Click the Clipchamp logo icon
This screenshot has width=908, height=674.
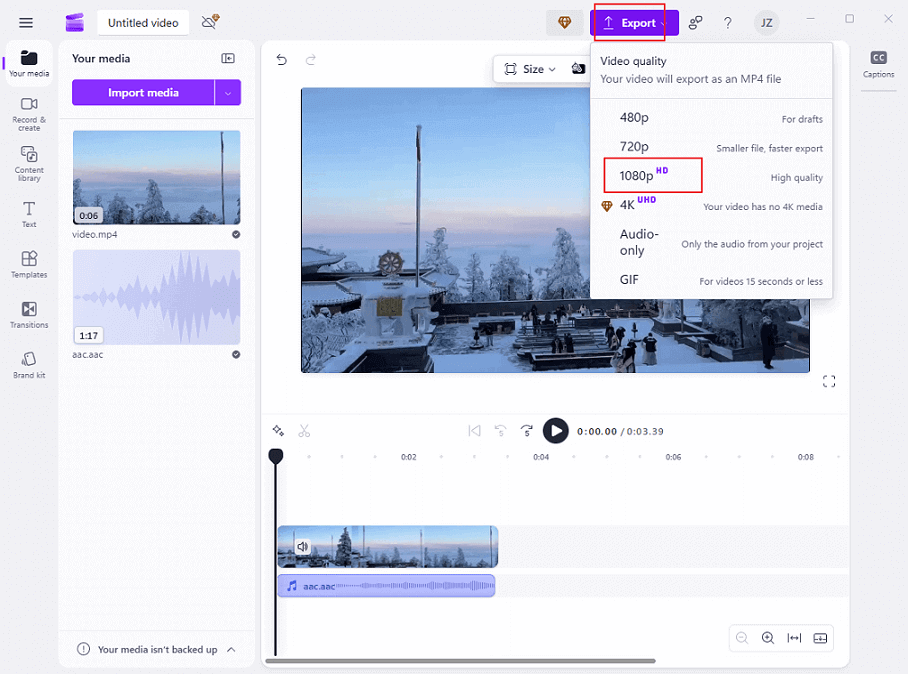[x=75, y=23]
